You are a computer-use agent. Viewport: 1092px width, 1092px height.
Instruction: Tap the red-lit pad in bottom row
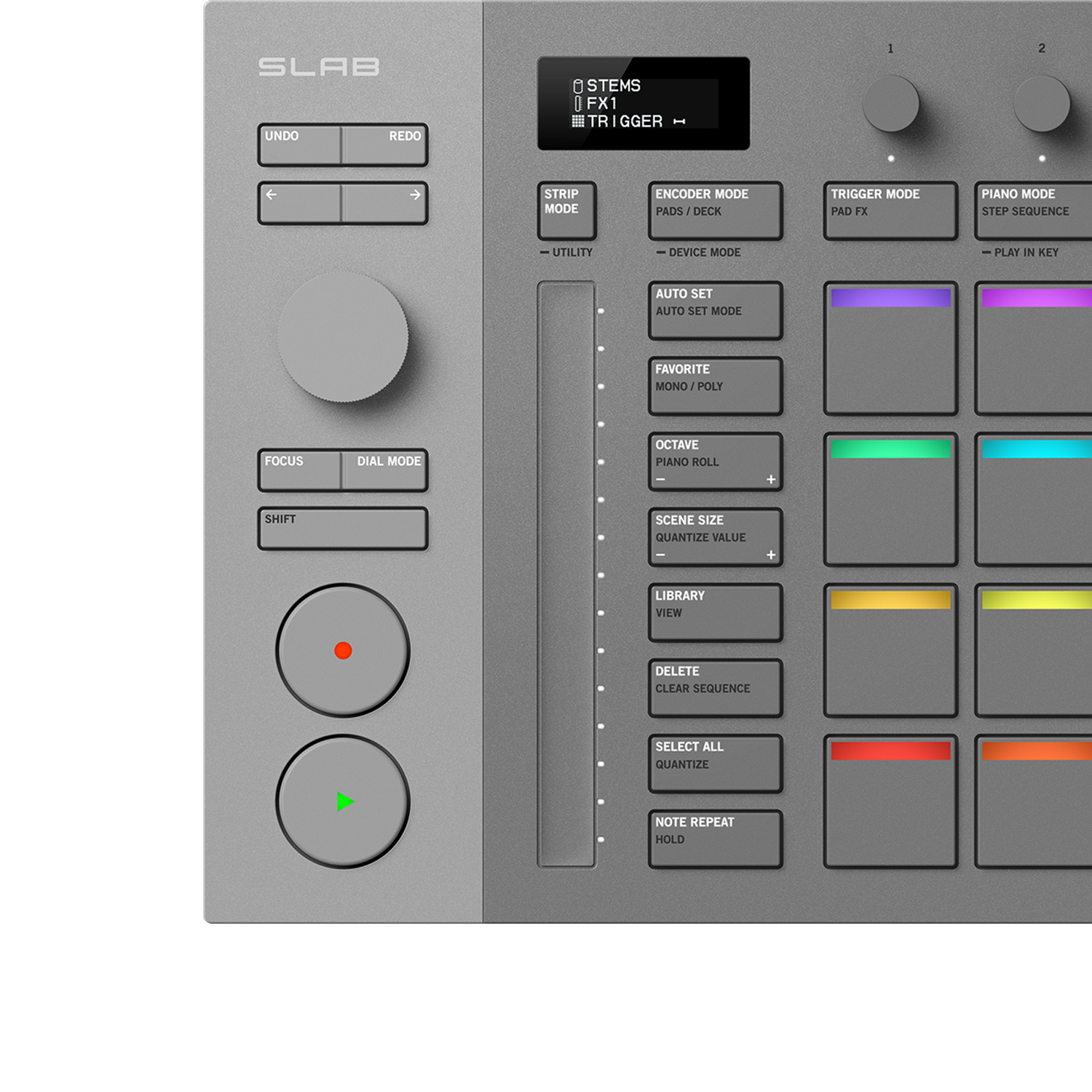(x=890, y=801)
